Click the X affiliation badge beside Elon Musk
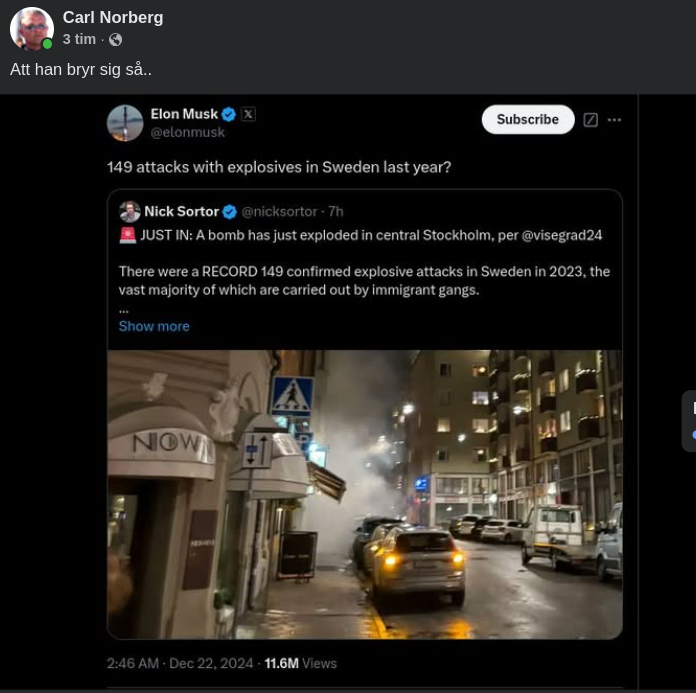This screenshot has width=696, height=693. (x=248, y=115)
